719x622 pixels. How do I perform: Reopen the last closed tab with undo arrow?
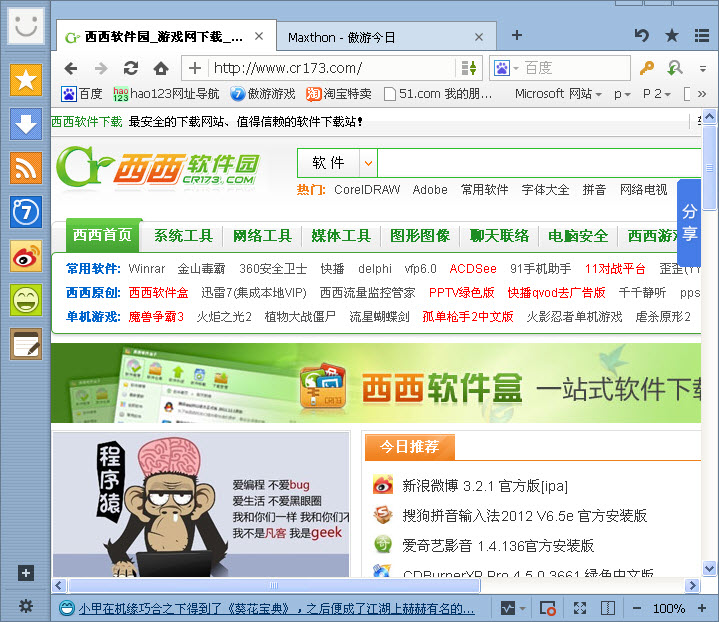click(x=642, y=35)
